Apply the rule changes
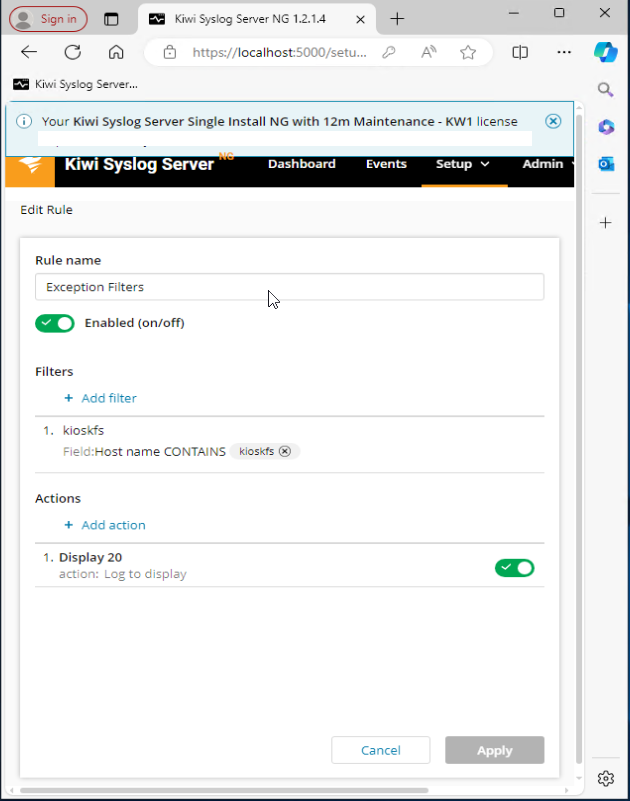 (x=494, y=750)
